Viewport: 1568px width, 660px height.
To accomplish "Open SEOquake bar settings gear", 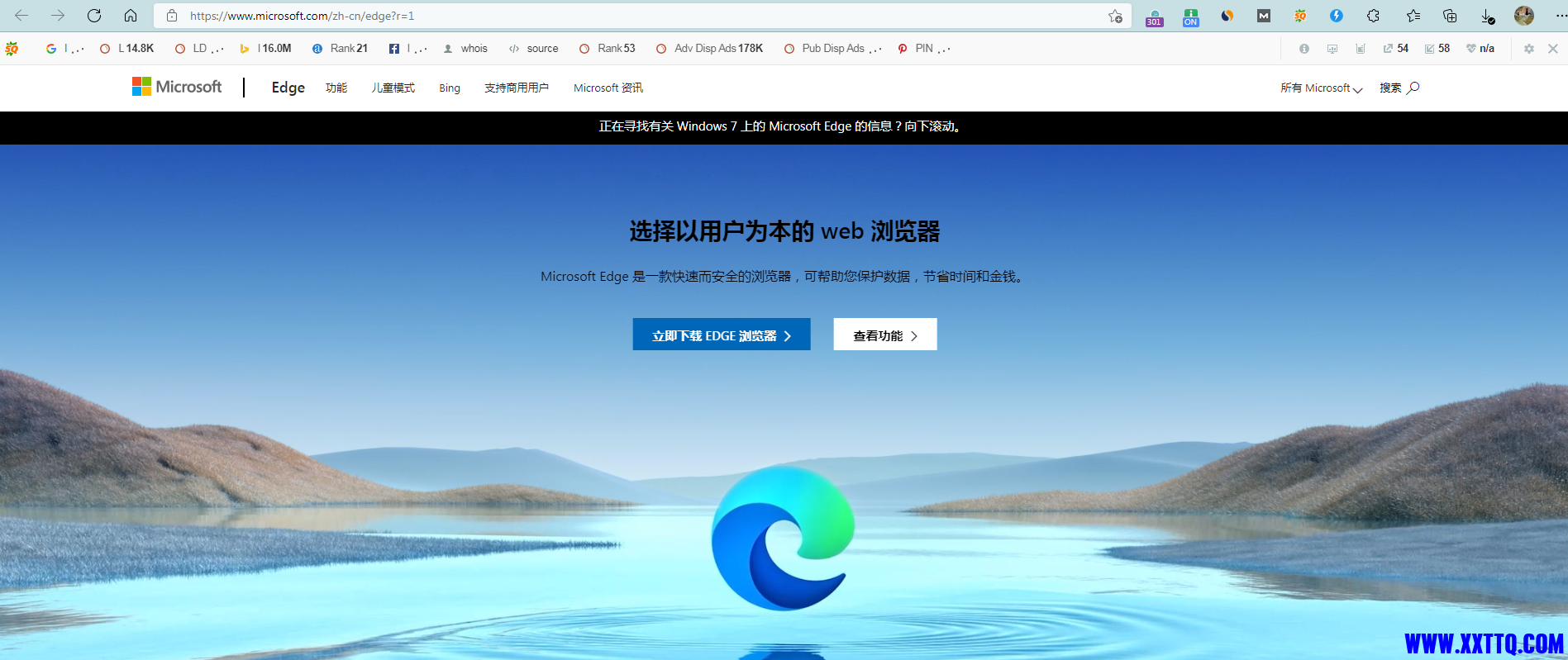I will [x=1529, y=49].
